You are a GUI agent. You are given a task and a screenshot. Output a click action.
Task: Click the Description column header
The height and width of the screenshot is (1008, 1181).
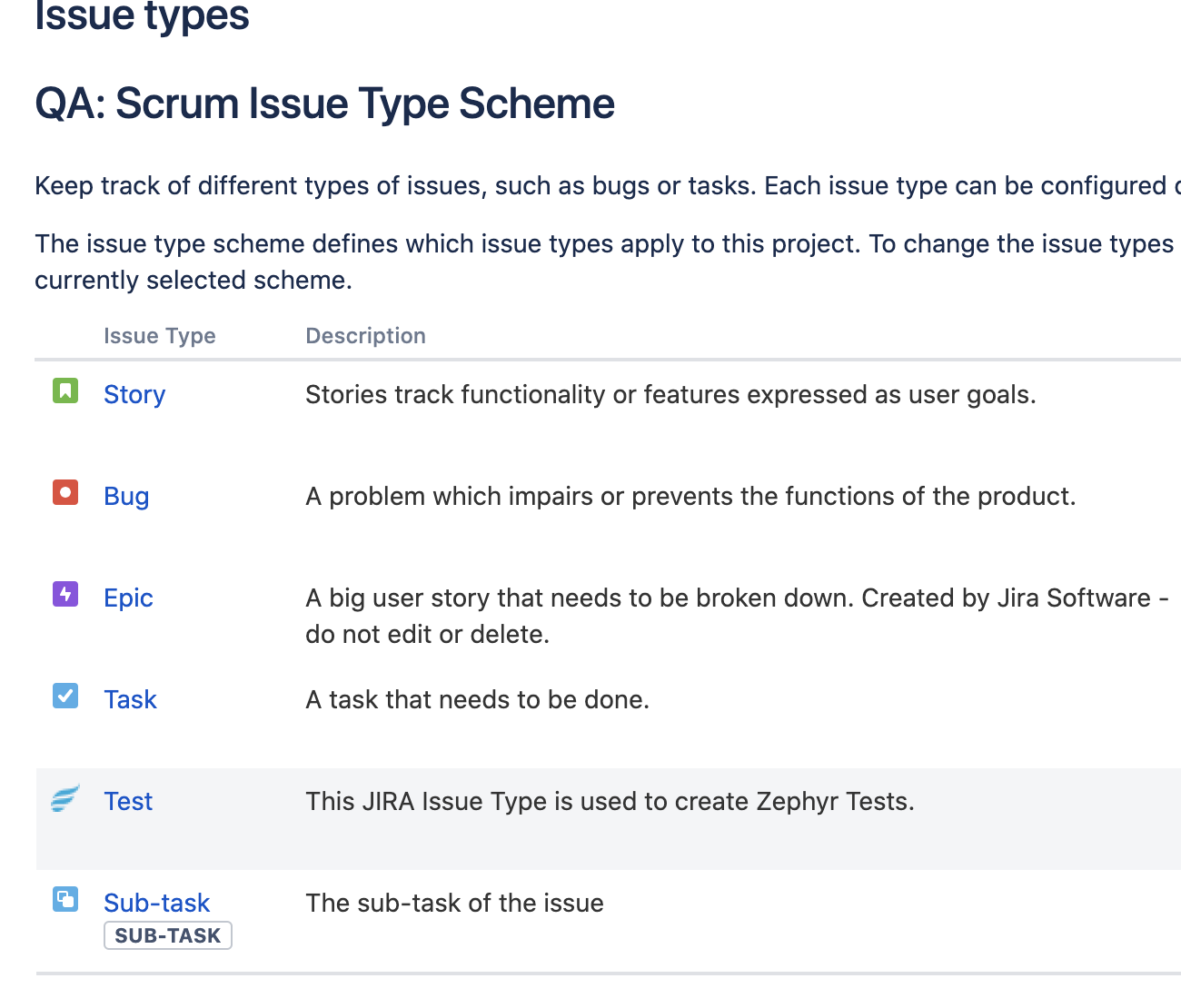(365, 336)
